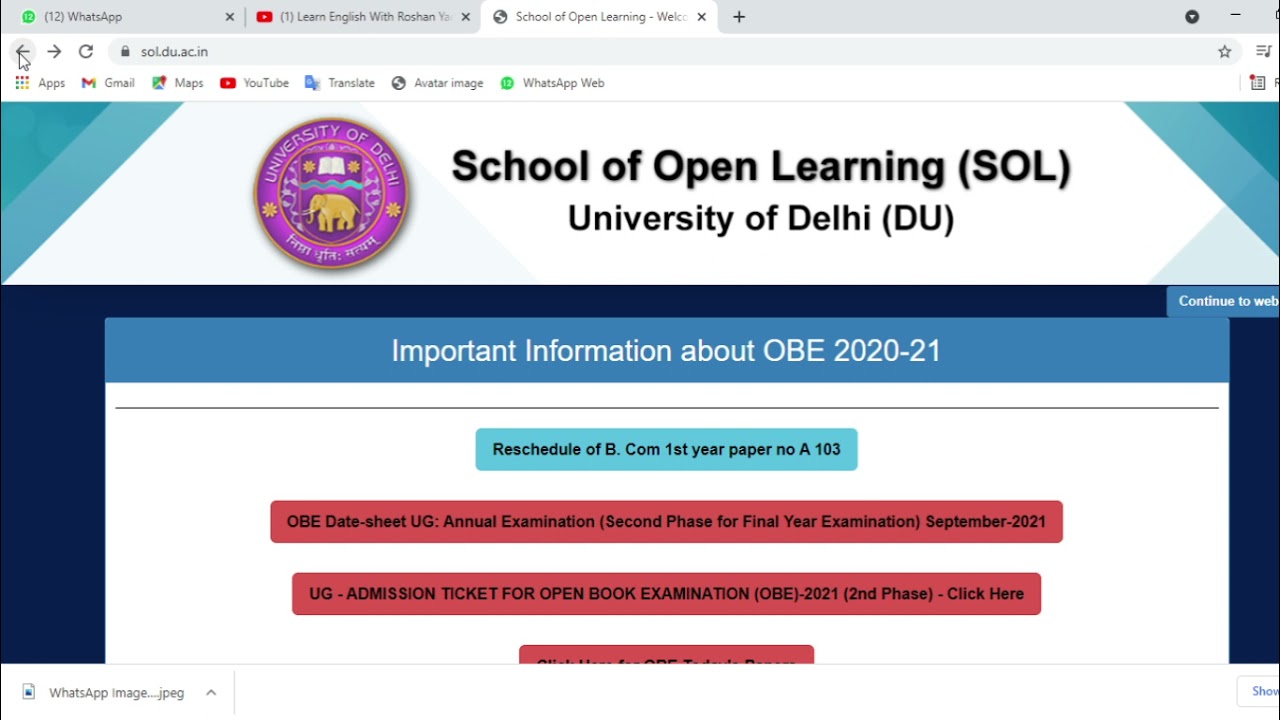
Task: Open UG Admission Ticket for OBE-2021 button
Action: pyautogui.click(x=666, y=593)
